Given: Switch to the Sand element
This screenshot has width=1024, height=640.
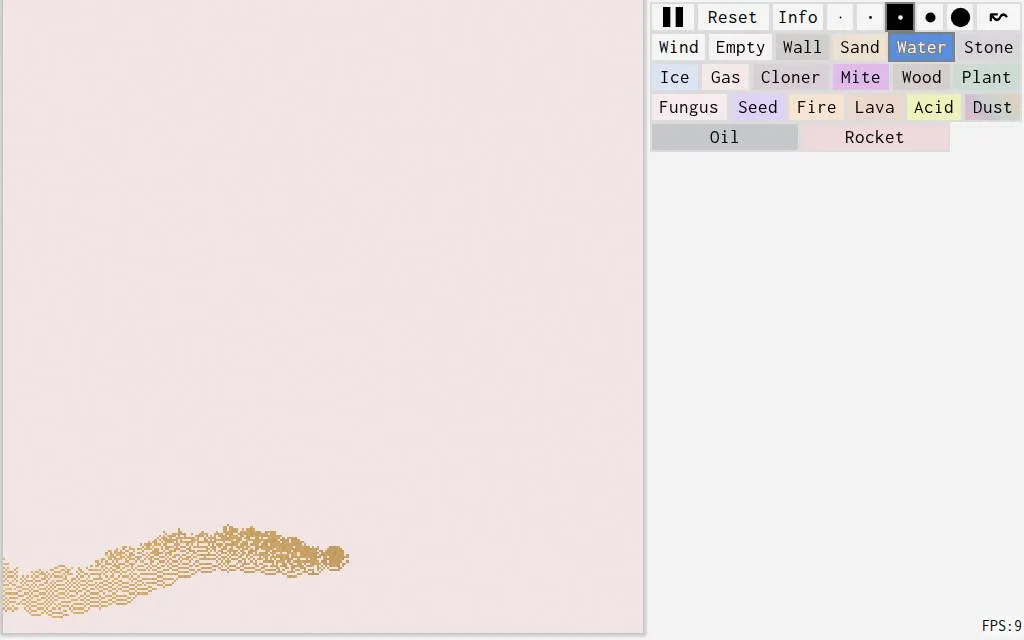Looking at the screenshot, I should coord(859,47).
